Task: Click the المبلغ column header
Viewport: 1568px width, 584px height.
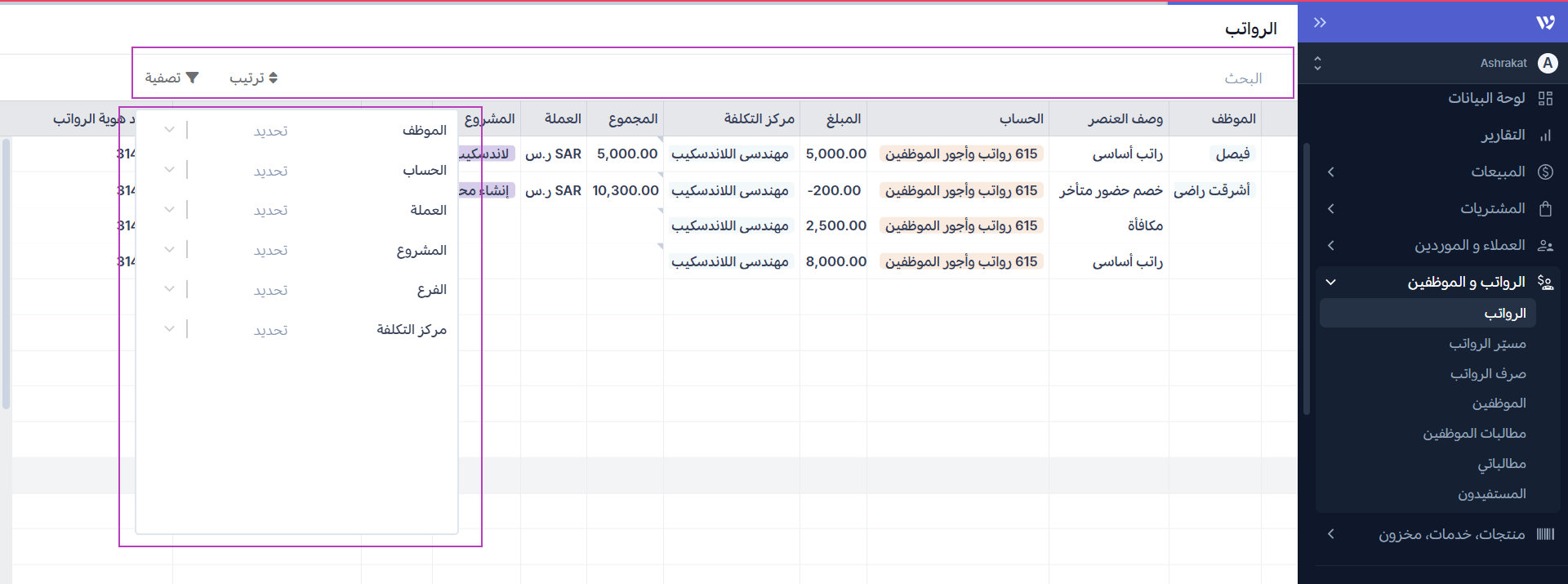Action: (x=843, y=119)
